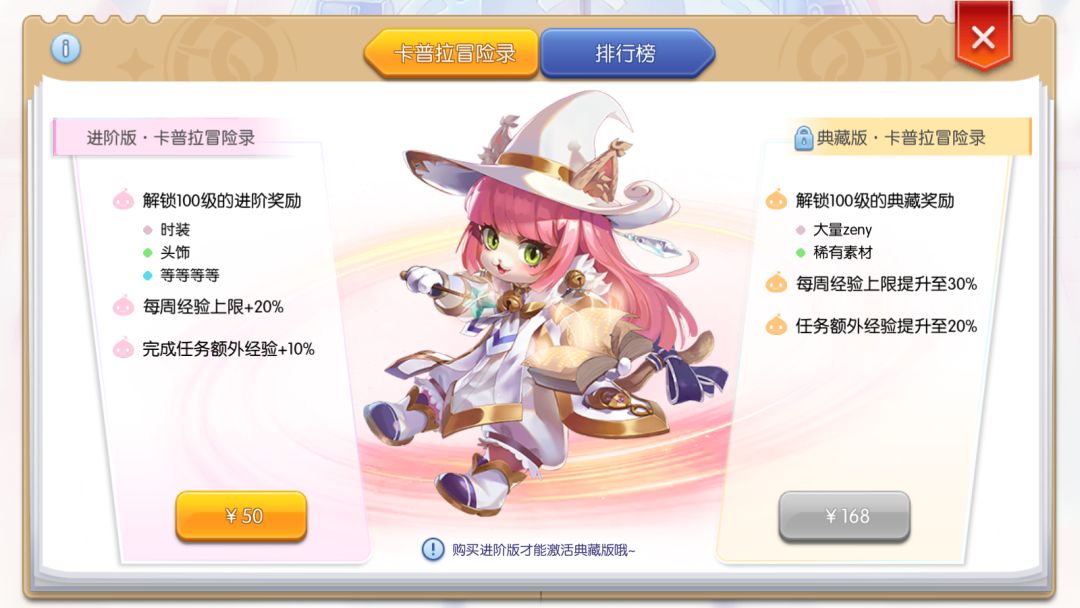Viewport: 1080px width, 608px height.
Task: Tap the exclamation notice icon at bottom
Action: coord(433,549)
